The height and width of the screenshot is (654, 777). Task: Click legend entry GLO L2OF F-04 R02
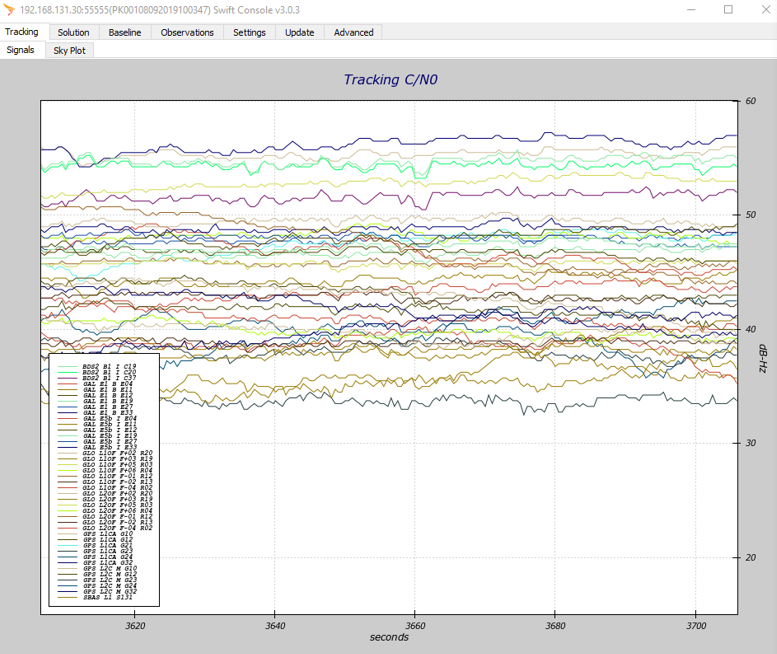click(x=105, y=528)
